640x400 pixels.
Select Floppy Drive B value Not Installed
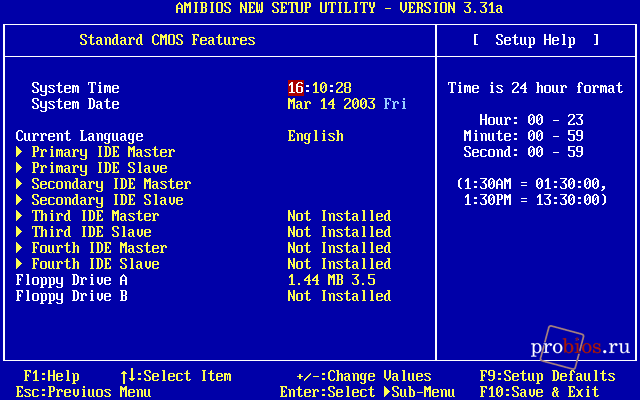[x=340, y=296]
